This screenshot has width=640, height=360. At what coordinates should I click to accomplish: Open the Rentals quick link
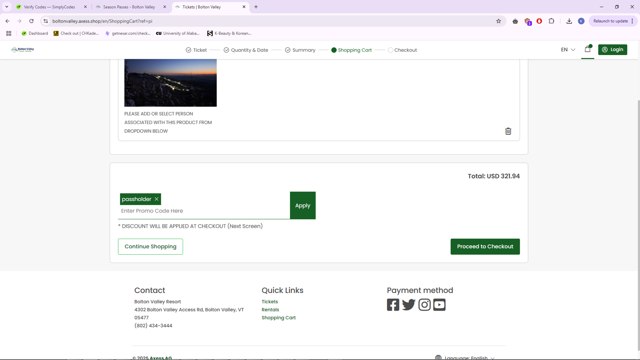[270, 310]
